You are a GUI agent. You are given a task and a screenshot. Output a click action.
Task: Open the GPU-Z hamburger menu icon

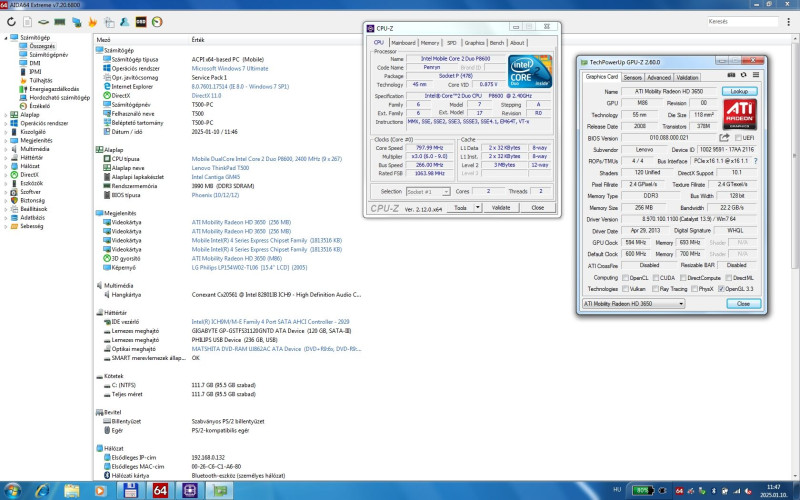756,74
